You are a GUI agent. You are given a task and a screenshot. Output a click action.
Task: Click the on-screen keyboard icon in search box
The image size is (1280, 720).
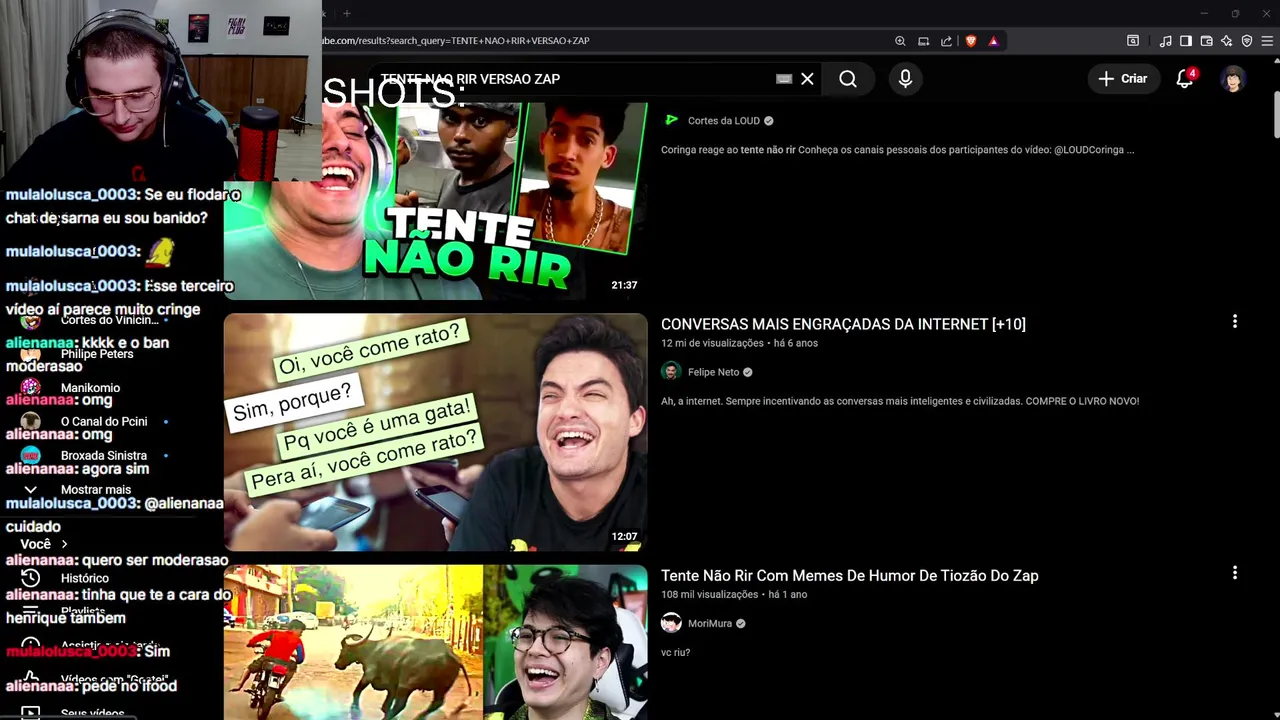tap(784, 79)
